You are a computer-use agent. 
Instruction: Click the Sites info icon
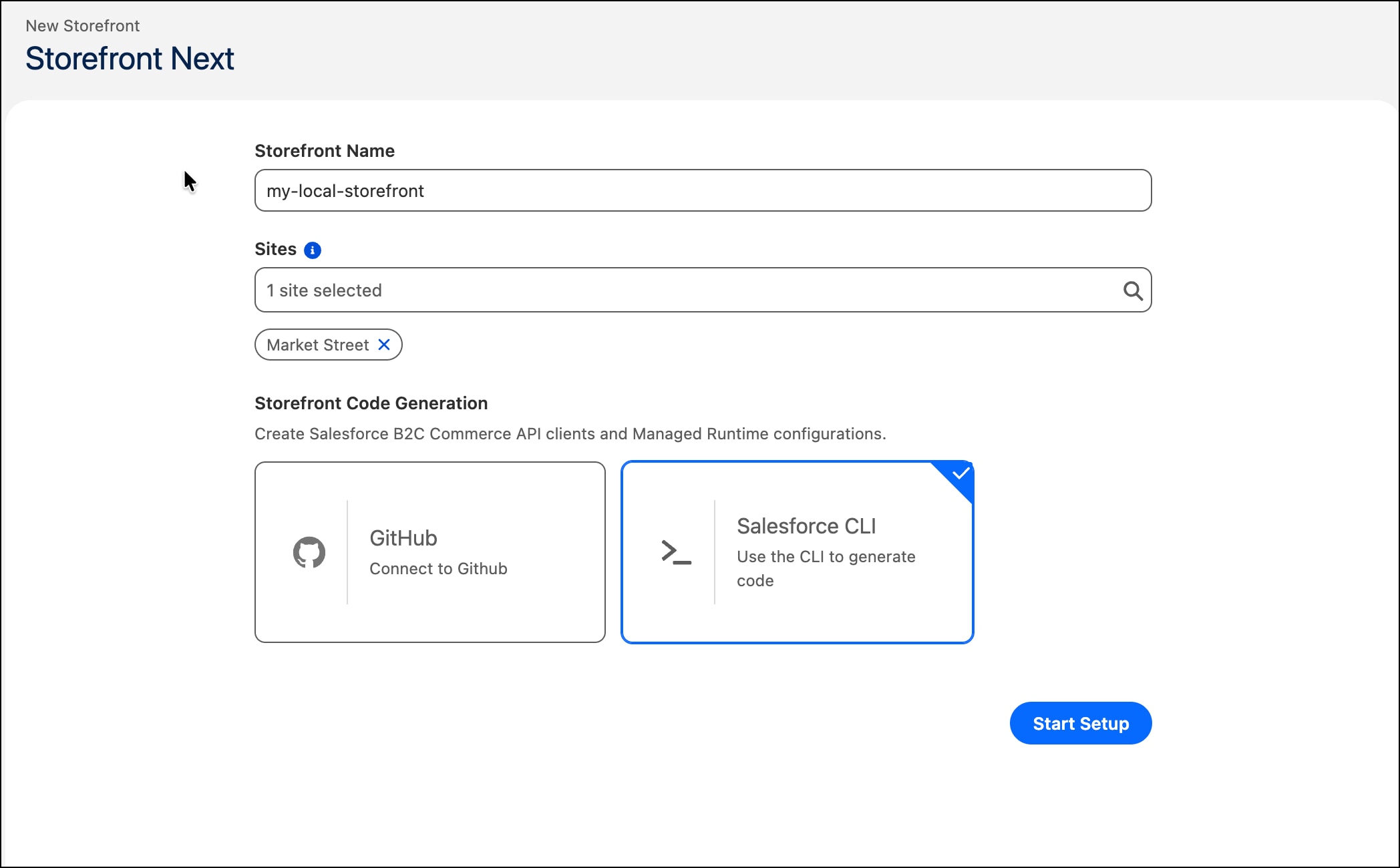(312, 250)
